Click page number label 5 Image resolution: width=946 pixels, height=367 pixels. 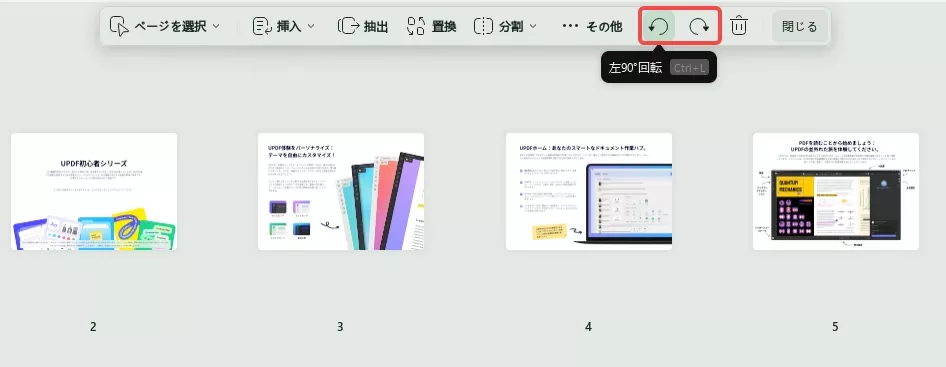pos(835,327)
